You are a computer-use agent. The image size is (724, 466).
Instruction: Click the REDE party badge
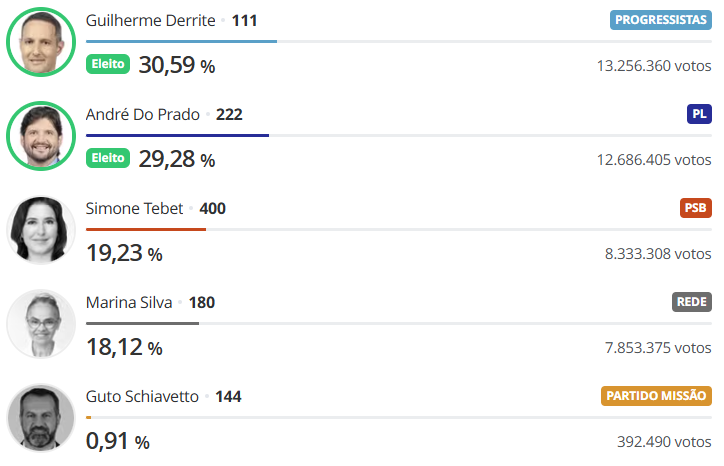692,302
